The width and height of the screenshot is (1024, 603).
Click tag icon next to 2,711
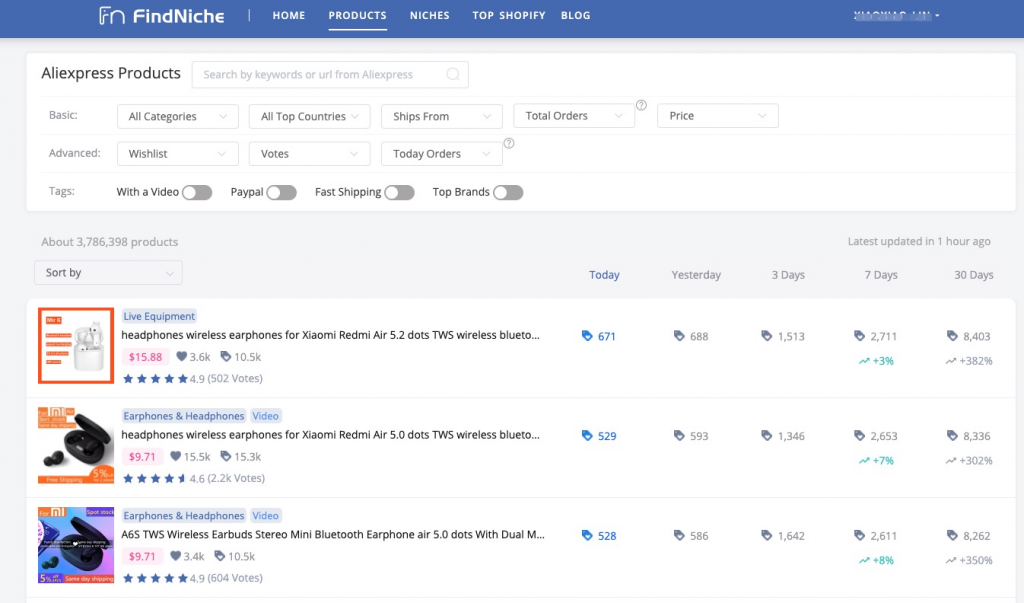click(859, 336)
